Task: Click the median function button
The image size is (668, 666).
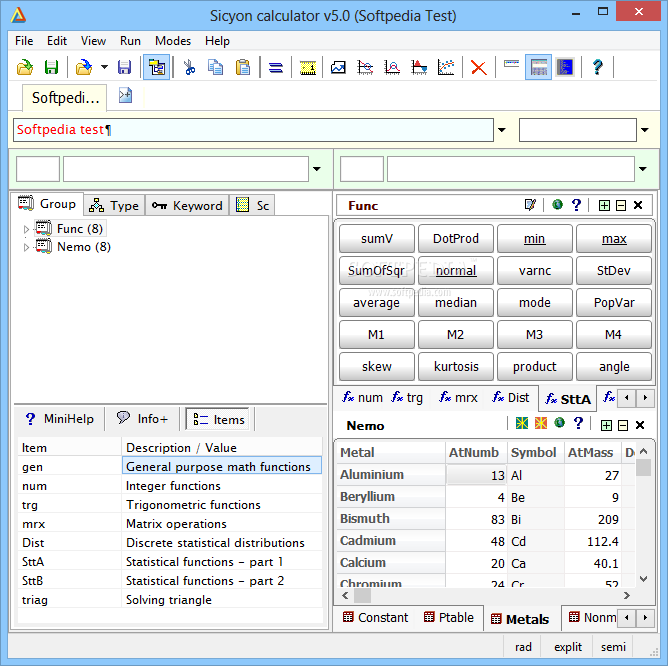Action: (456, 303)
